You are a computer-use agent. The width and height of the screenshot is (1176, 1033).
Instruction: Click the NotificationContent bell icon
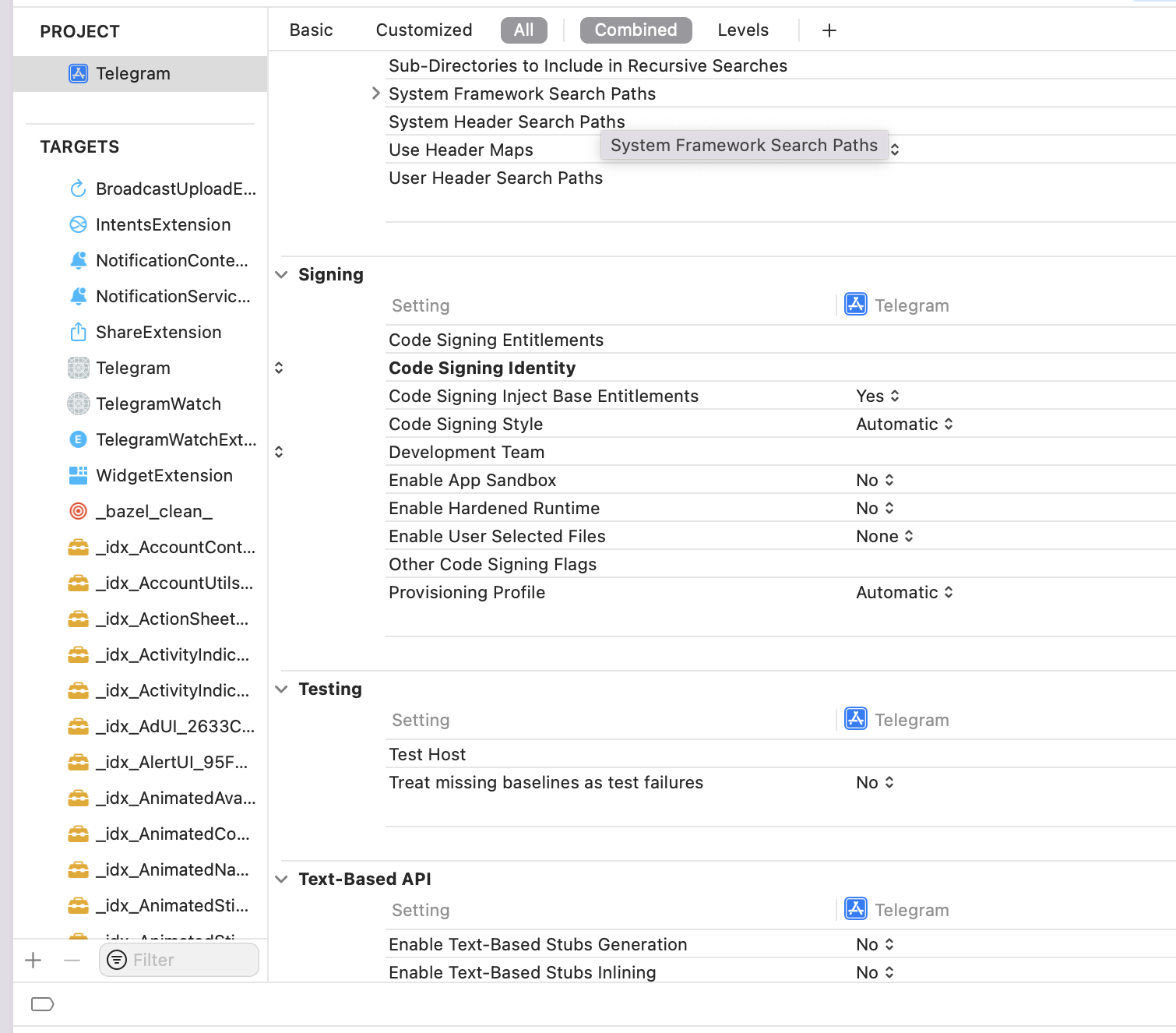[78, 260]
